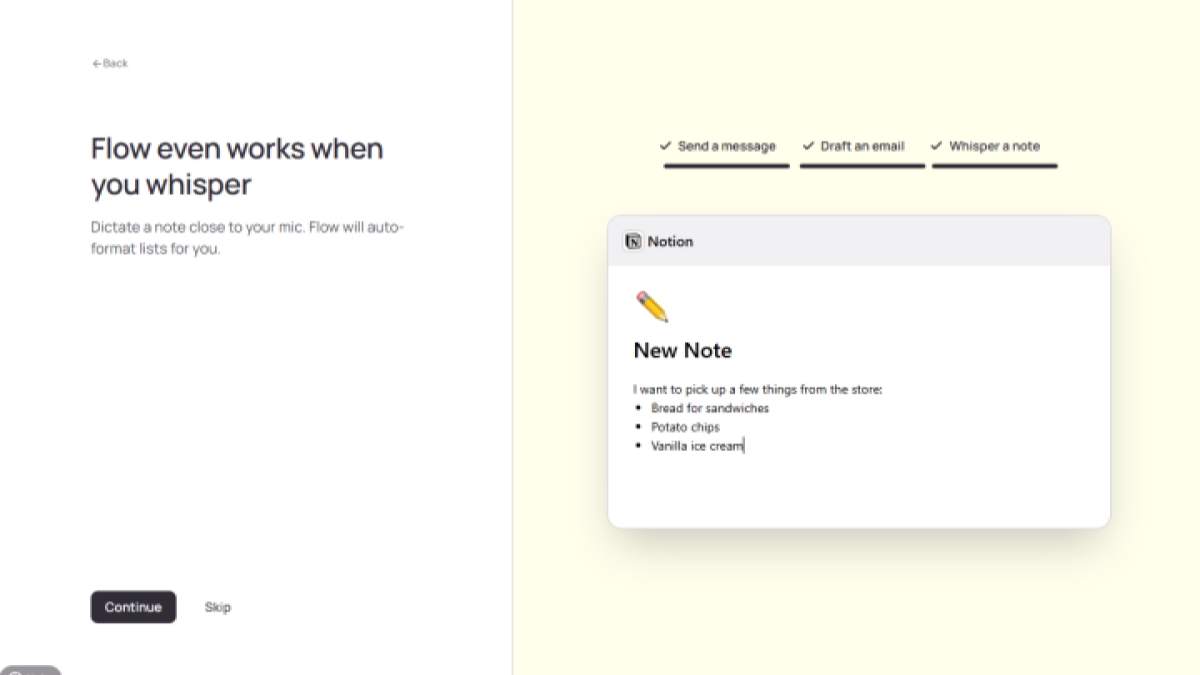
Task: Go back using the Back link
Action: point(110,63)
